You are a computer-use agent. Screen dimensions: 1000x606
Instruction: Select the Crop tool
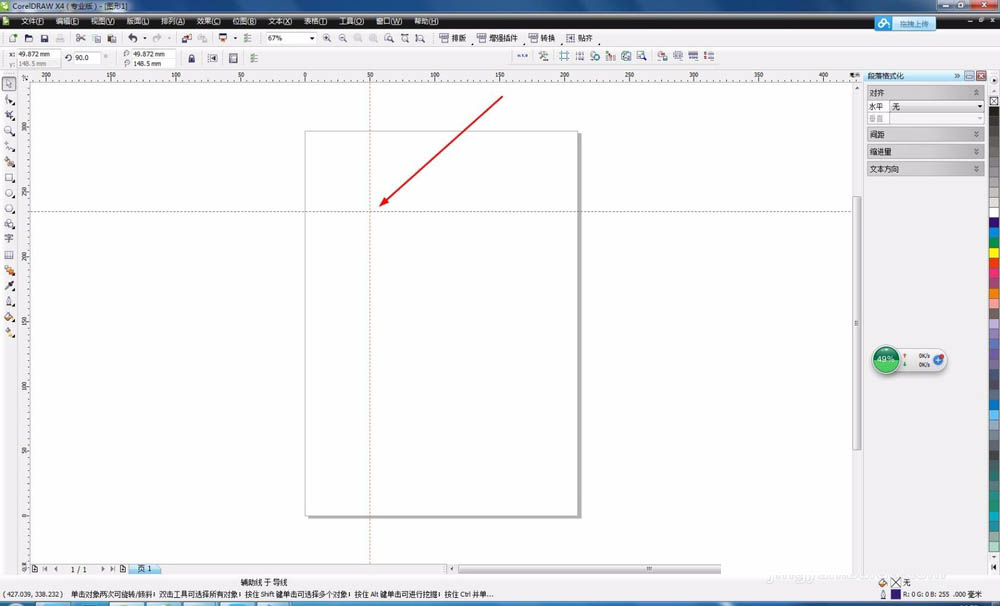[9, 115]
